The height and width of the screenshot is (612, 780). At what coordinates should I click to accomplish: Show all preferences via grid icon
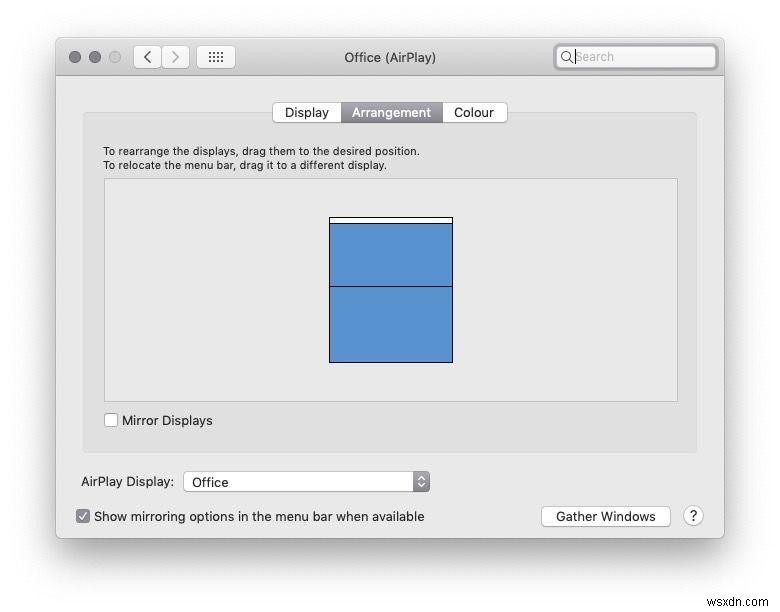tap(216, 57)
